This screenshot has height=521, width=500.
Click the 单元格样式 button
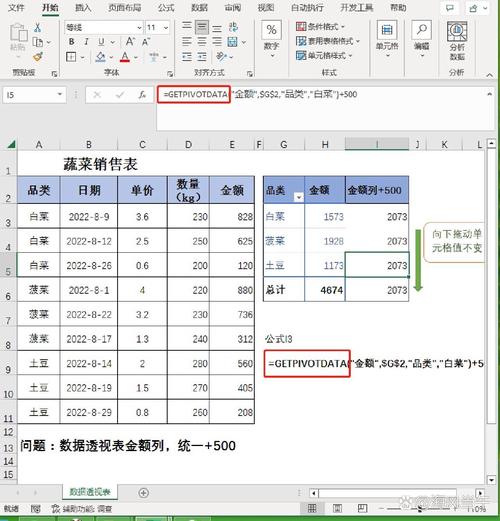point(324,55)
